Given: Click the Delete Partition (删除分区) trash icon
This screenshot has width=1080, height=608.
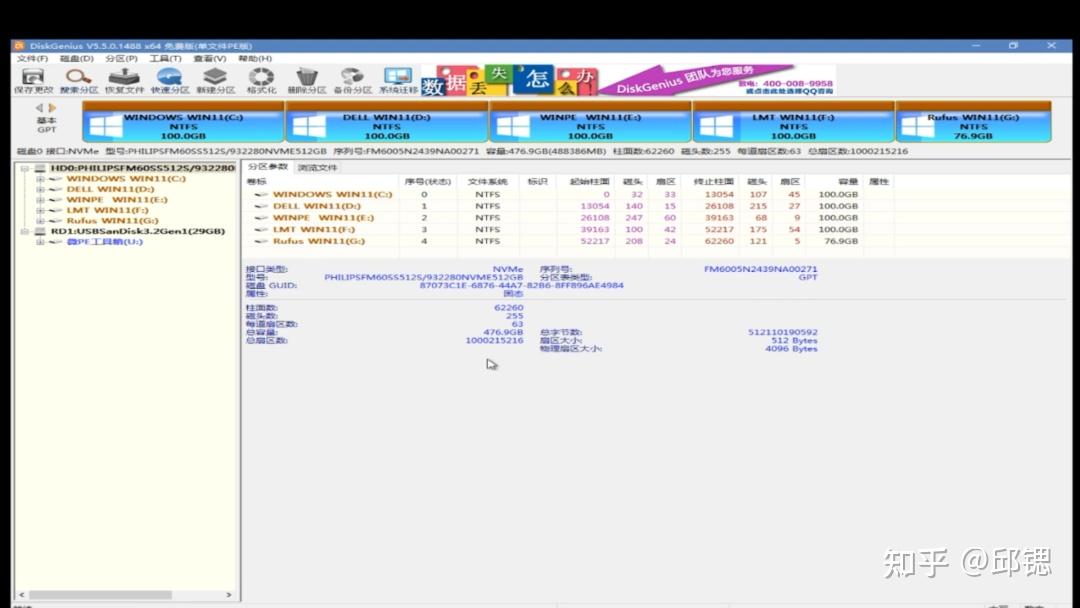Looking at the screenshot, I should (307, 80).
